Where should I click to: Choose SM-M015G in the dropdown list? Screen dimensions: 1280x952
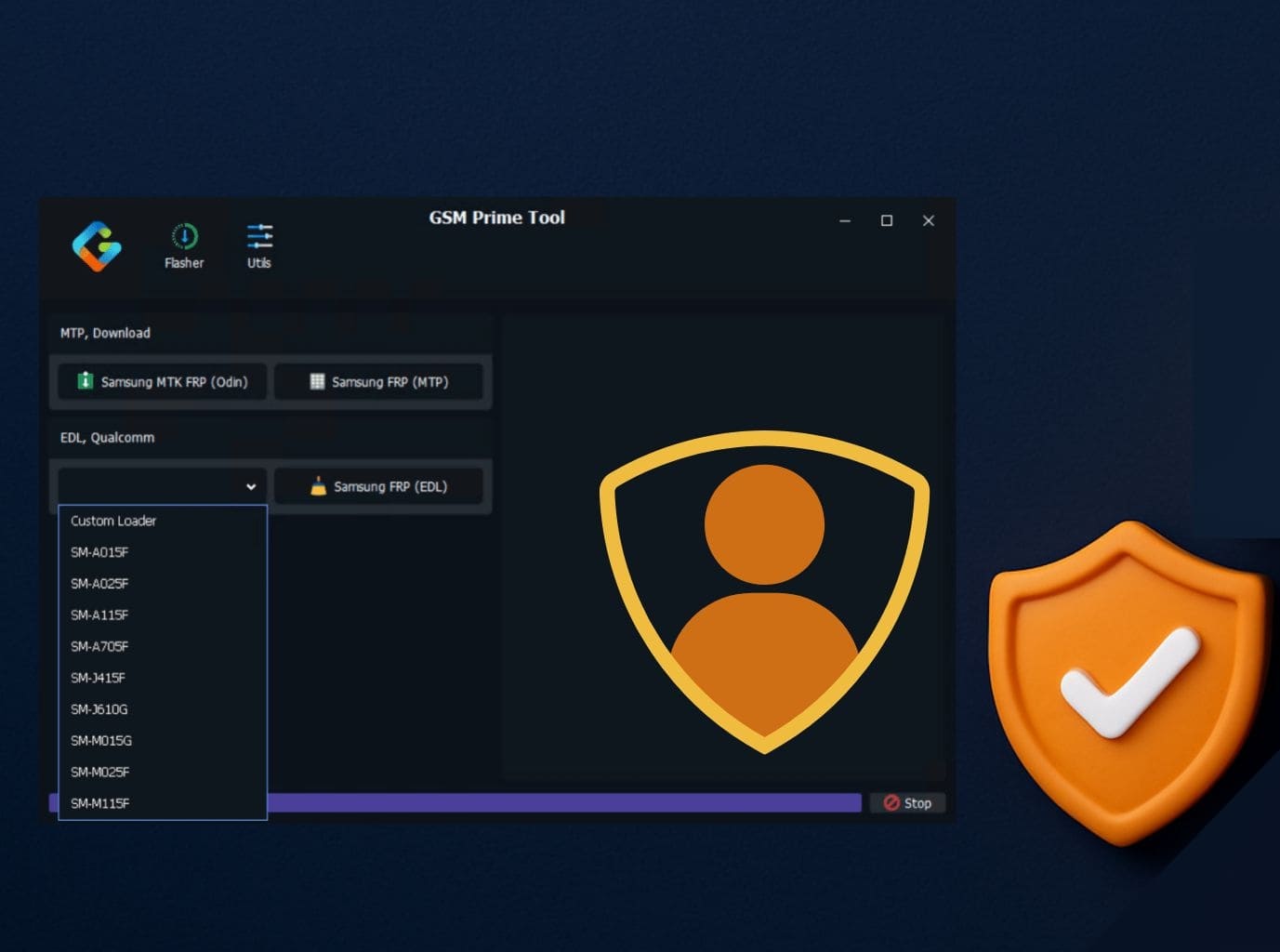(x=163, y=741)
